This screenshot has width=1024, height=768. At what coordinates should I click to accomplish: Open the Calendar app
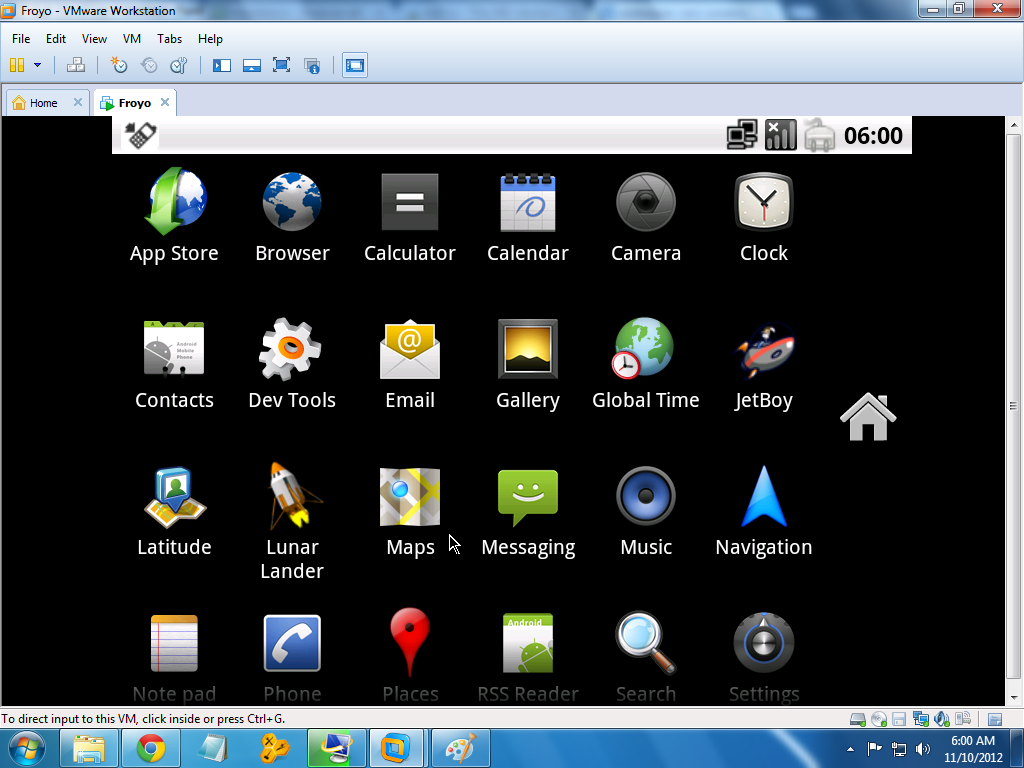point(528,216)
